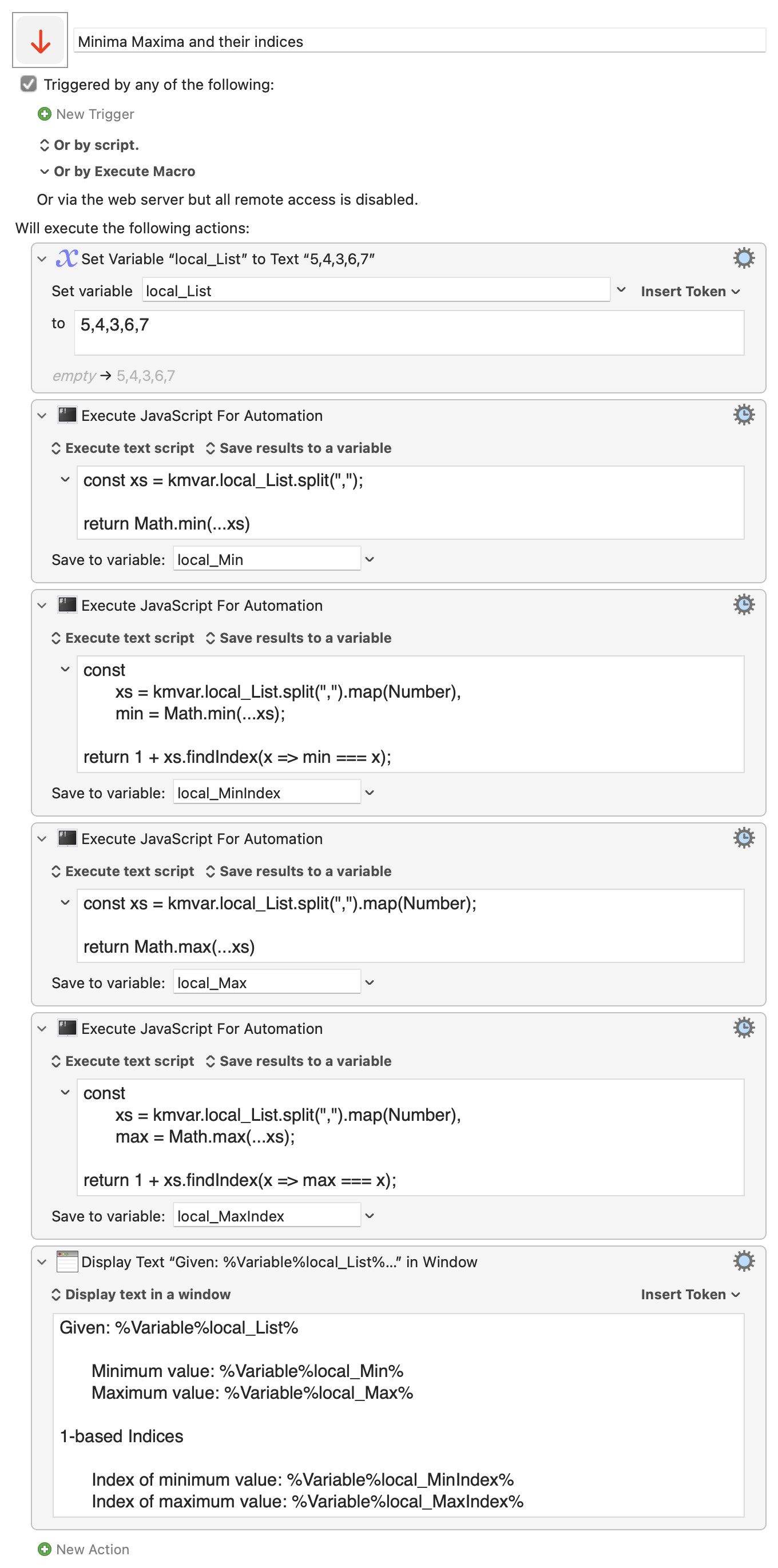Screen dimensions: 778x1568
Task: Open Insert Token menu in Display Text action
Action: coord(690,1294)
